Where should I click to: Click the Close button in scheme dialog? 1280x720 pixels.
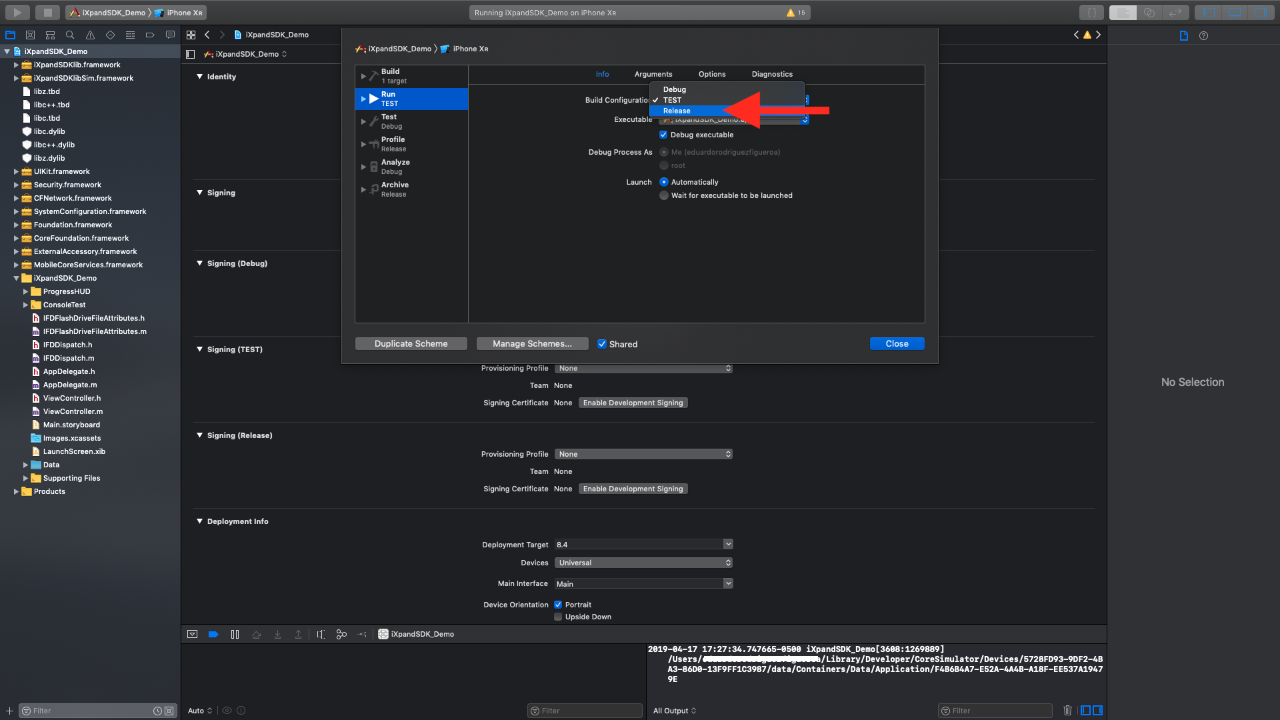(897, 343)
